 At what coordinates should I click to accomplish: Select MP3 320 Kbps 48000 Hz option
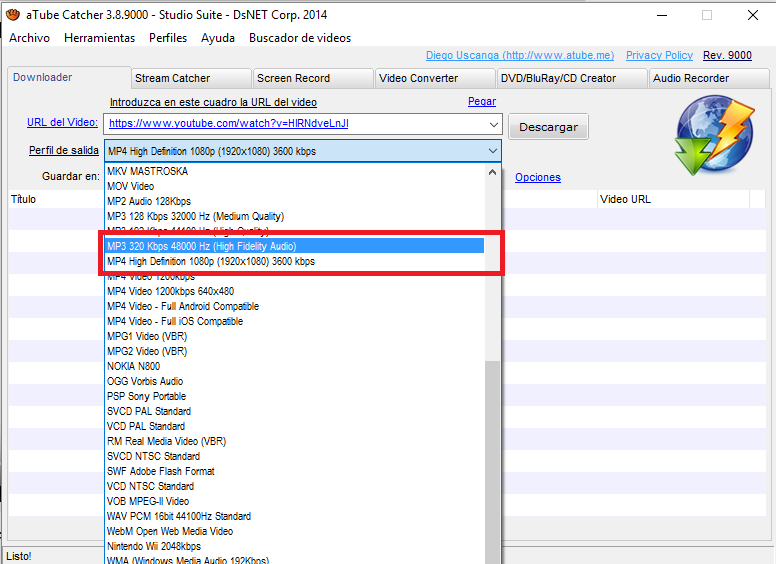pyautogui.click(x=295, y=246)
